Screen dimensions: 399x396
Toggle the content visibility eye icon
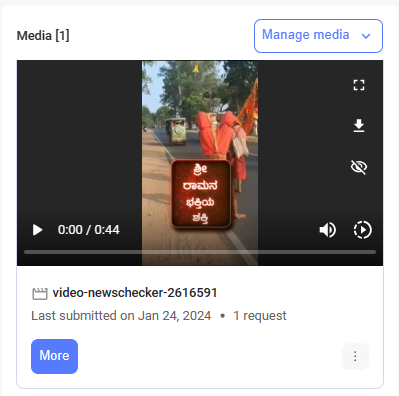(x=359, y=167)
